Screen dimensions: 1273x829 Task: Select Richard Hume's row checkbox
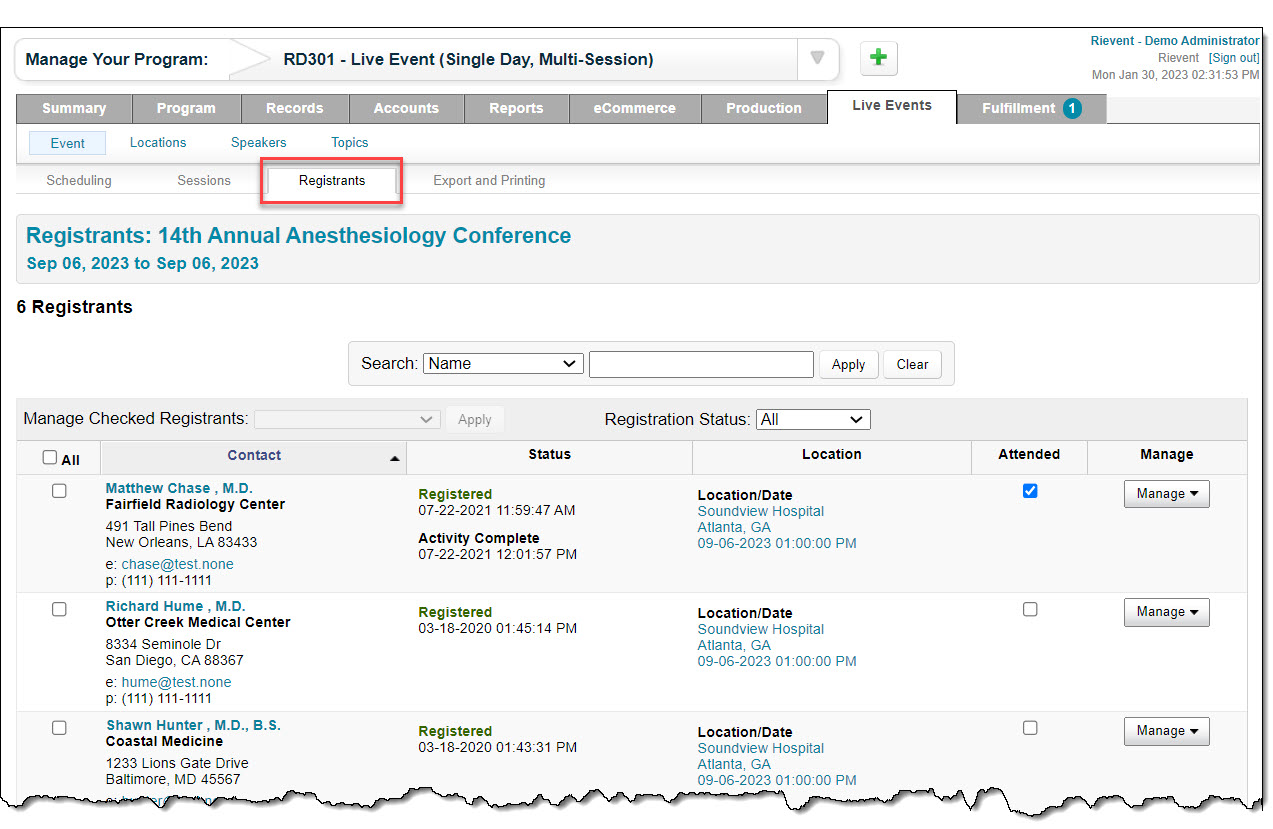pyautogui.click(x=59, y=609)
